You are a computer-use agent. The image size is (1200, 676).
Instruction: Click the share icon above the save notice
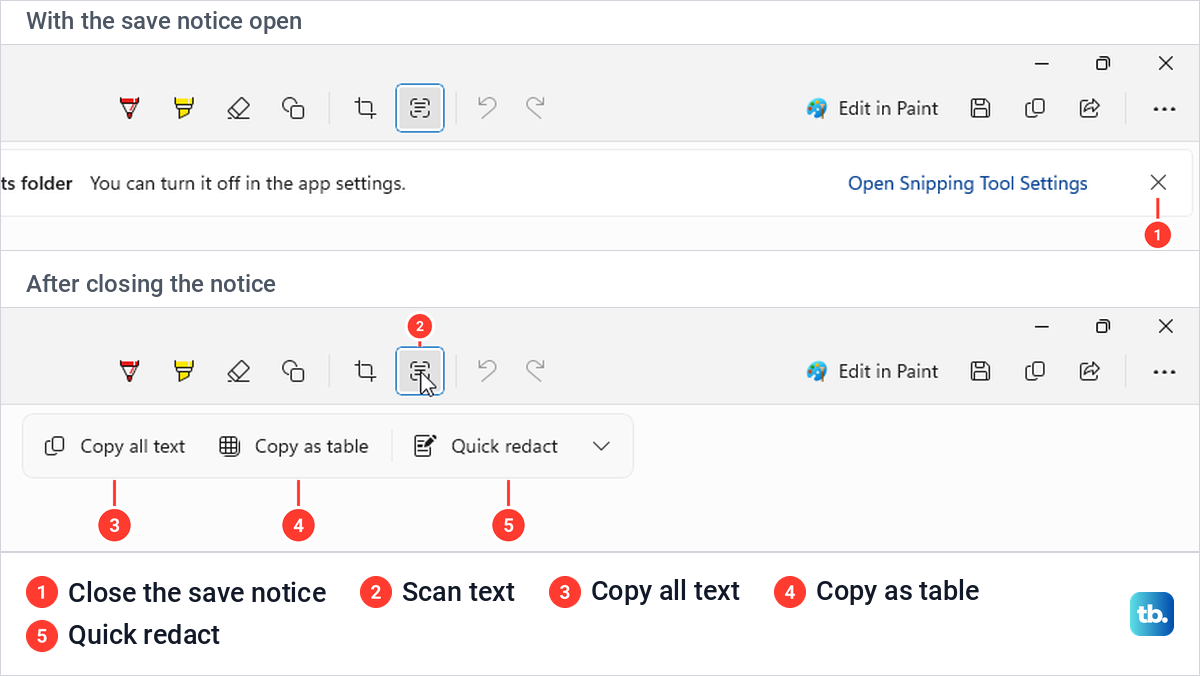point(1090,108)
